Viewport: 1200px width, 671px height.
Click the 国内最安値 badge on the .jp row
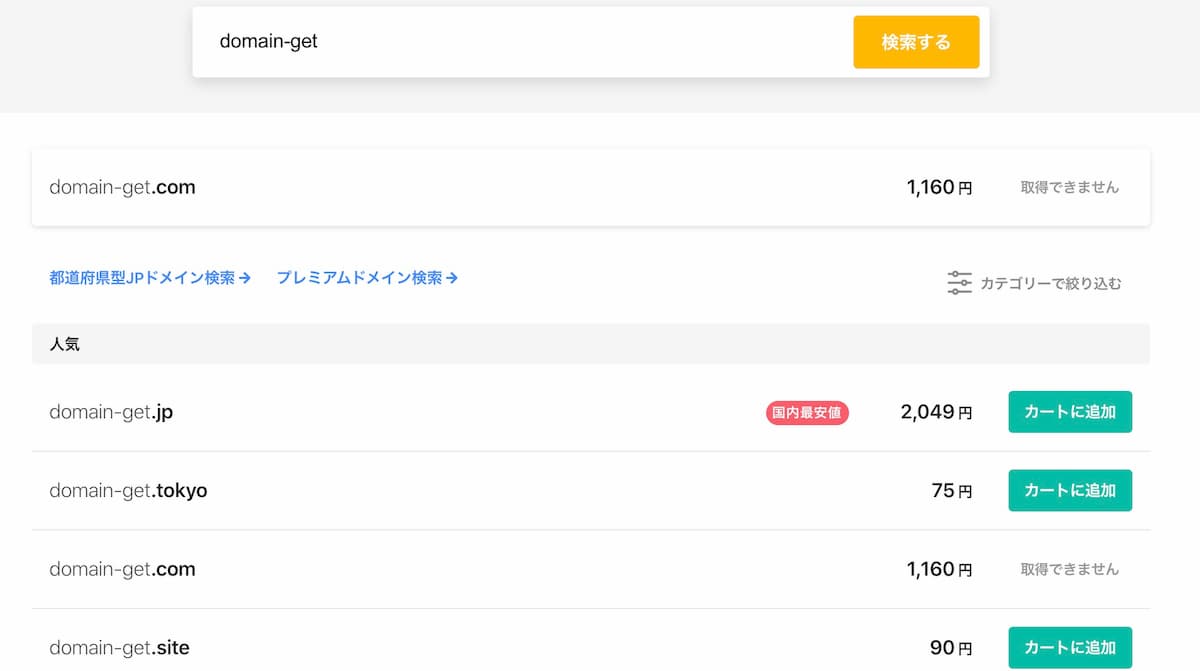point(807,412)
